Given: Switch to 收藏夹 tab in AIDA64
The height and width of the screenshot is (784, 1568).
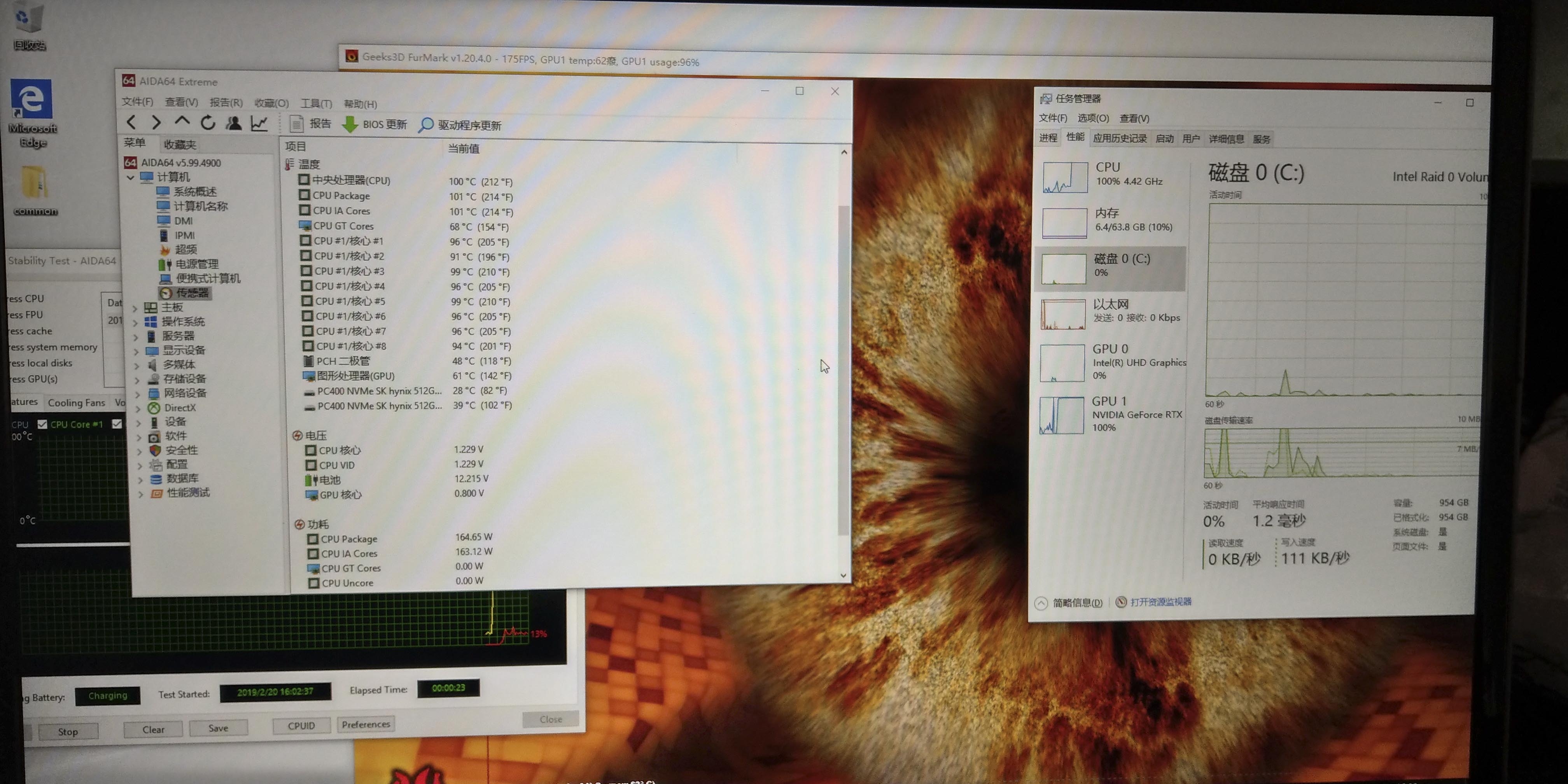Looking at the screenshot, I should coord(180,144).
